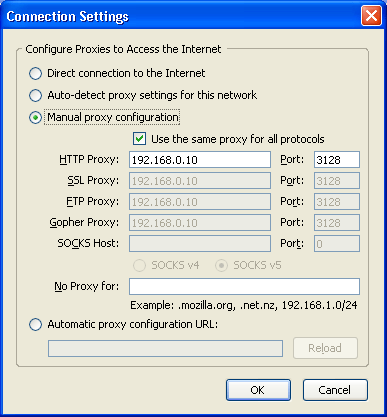Click the Gopher Proxy address field

[200, 223]
